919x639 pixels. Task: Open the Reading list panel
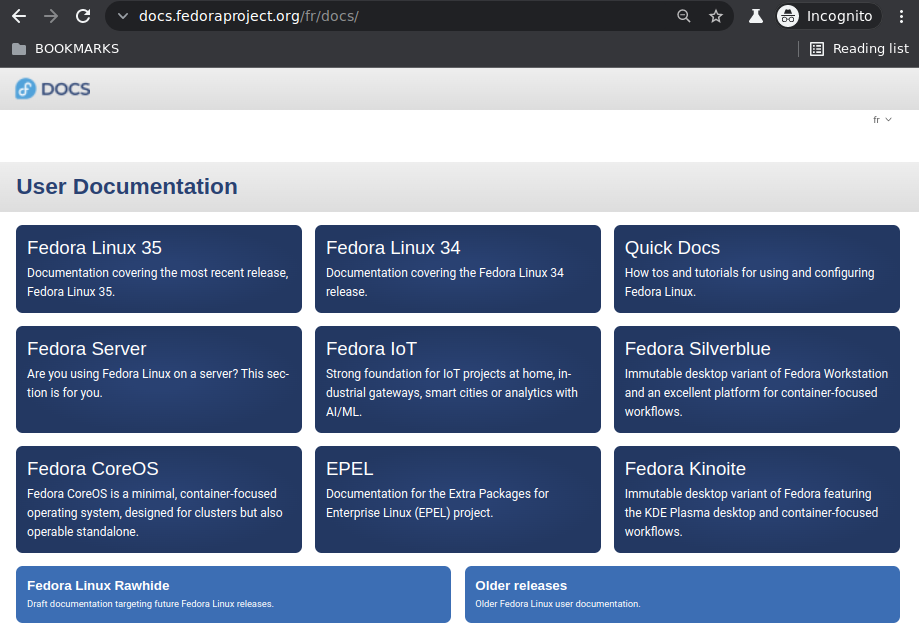click(x=859, y=49)
